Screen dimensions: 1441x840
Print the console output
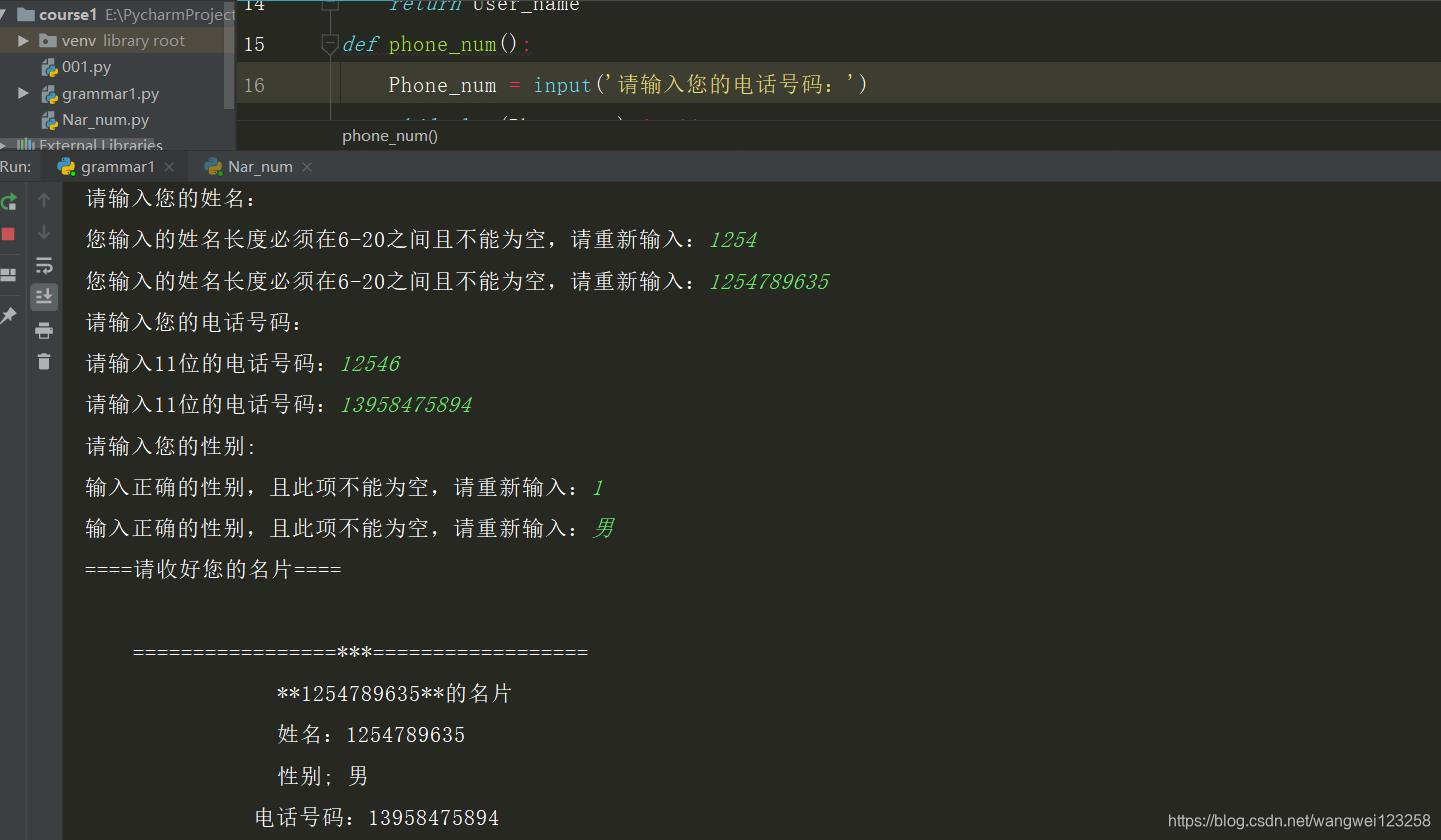pos(44,330)
